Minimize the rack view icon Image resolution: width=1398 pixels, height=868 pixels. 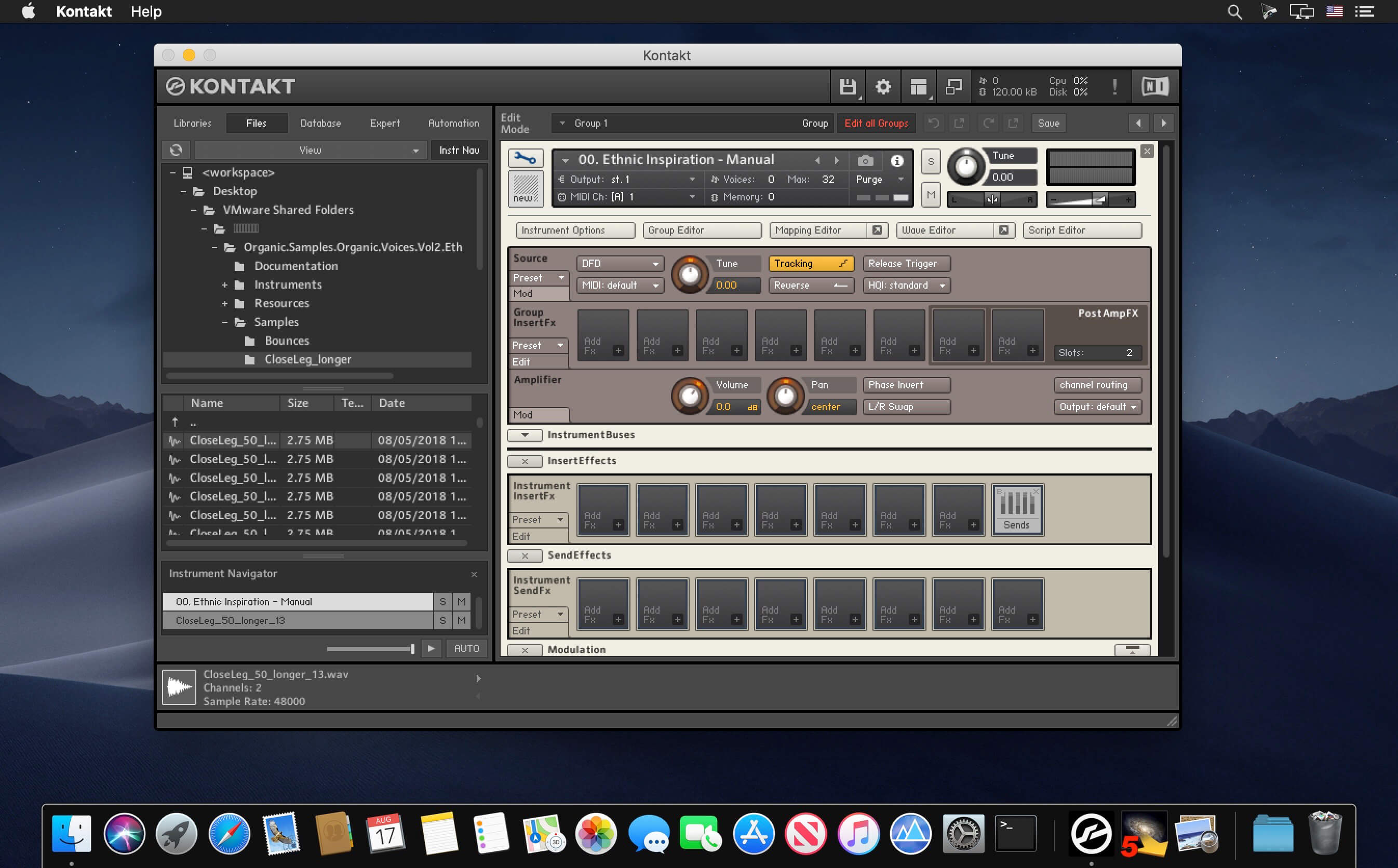[x=953, y=87]
